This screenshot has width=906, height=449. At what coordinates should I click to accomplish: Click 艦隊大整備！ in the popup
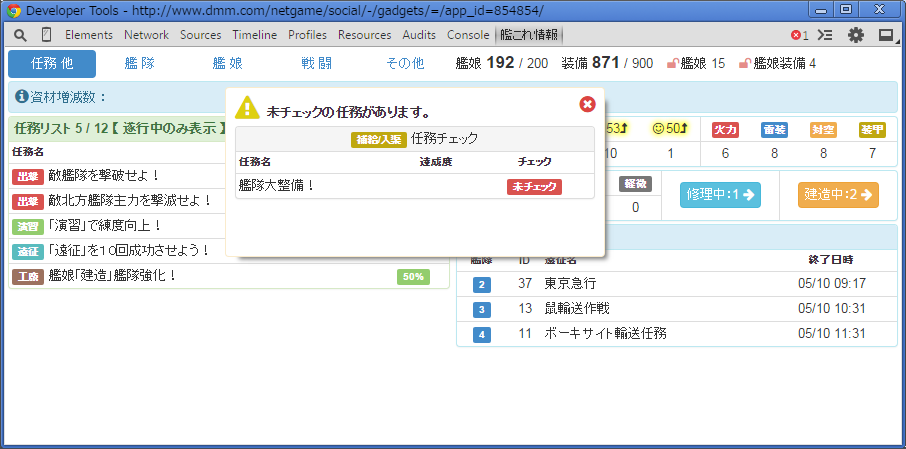(277, 186)
